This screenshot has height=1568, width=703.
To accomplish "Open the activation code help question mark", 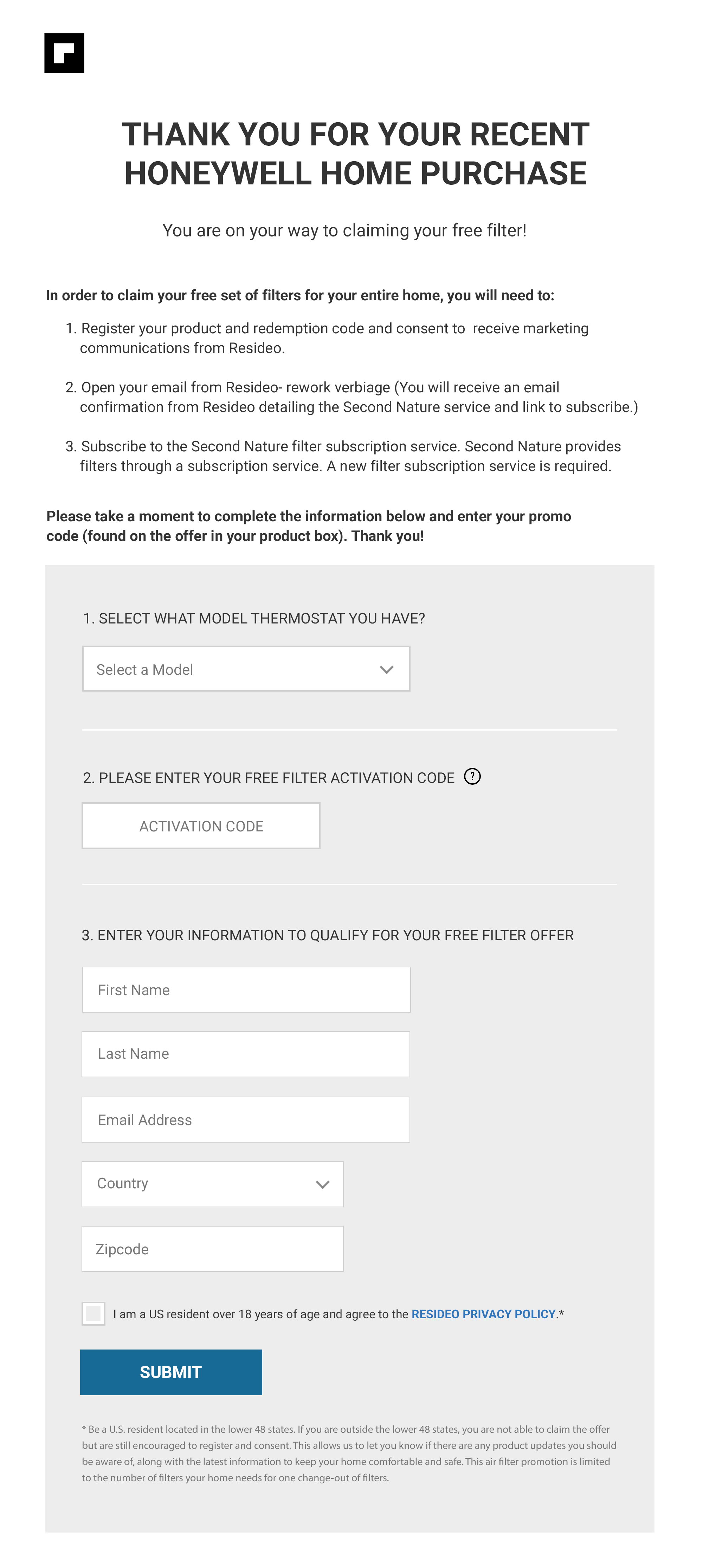I will pos(472,776).
